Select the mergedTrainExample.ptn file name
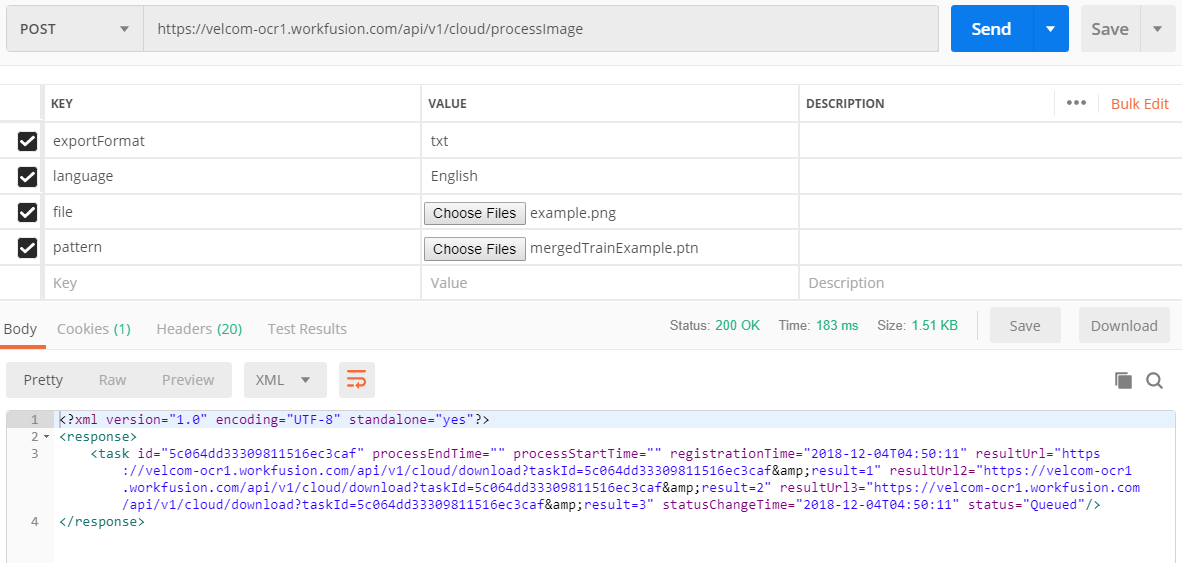 click(614, 249)
